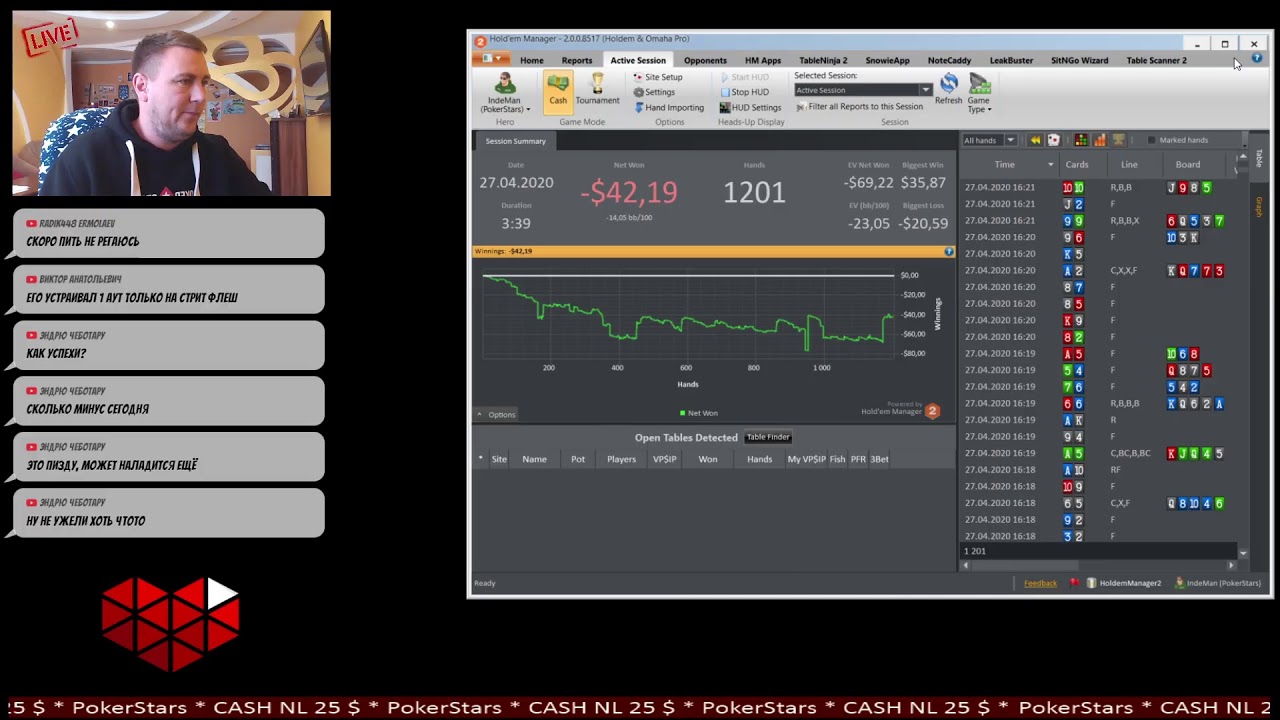Image resolution: width=1280 pixels, height=720 pixels.
Task: Click the trophy icon in hands toolbar
Action: [1119, 140]
